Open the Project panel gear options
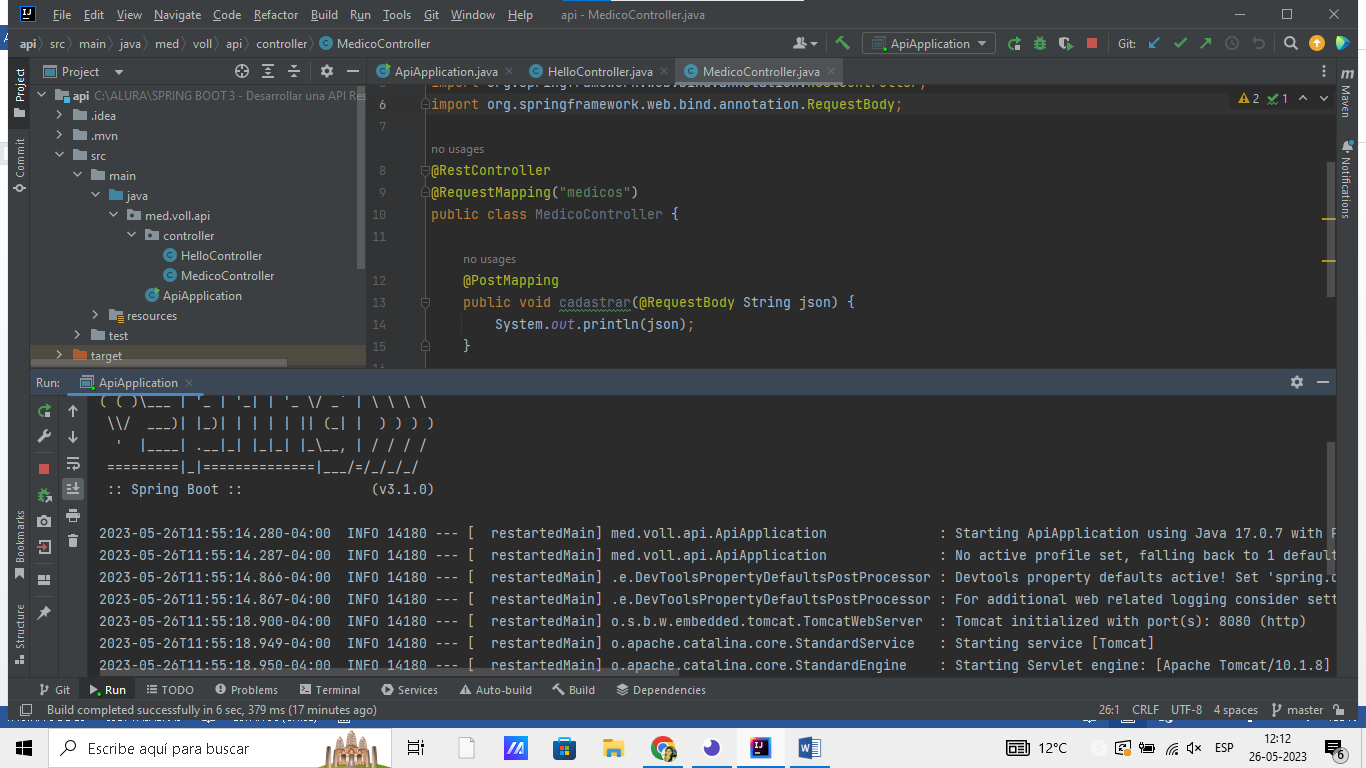1366x768 pixels. [x=326, y=71]
